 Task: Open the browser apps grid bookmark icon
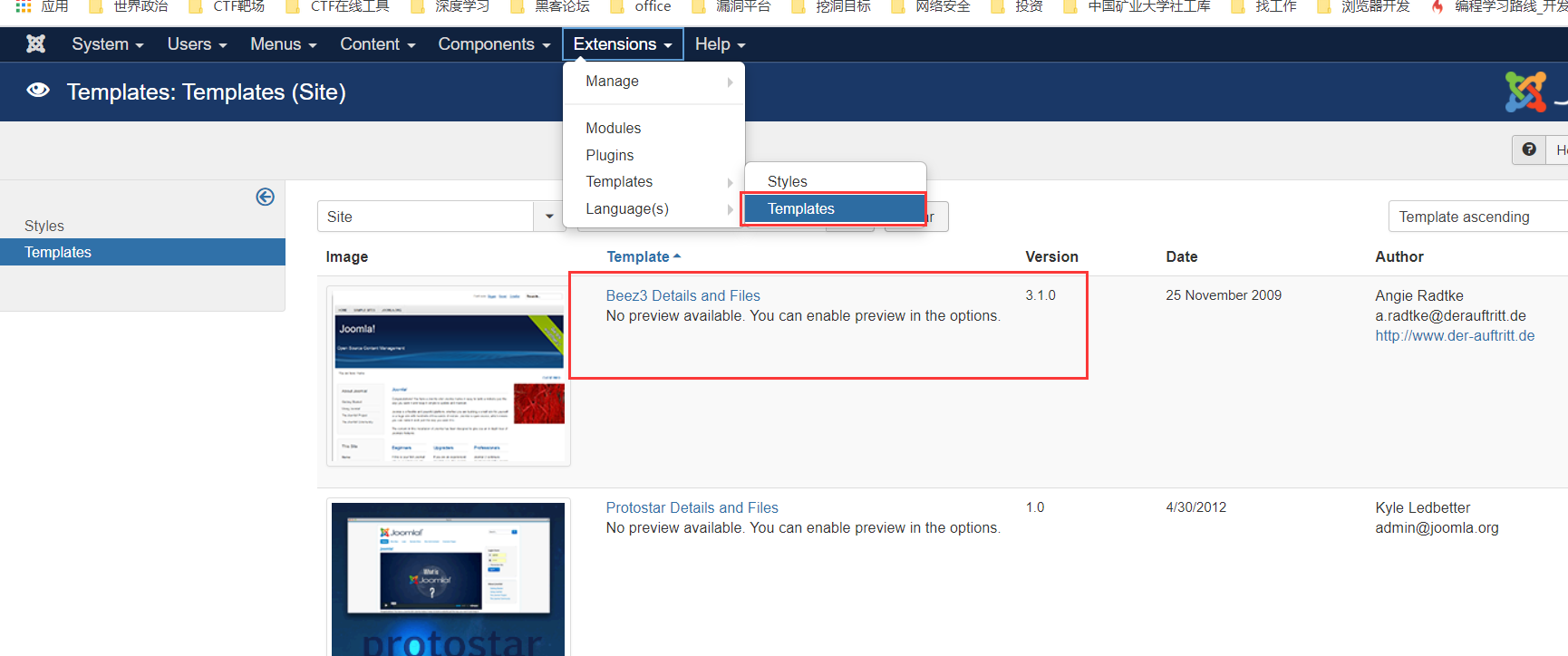pyautogui.click(x=24, y=5)
